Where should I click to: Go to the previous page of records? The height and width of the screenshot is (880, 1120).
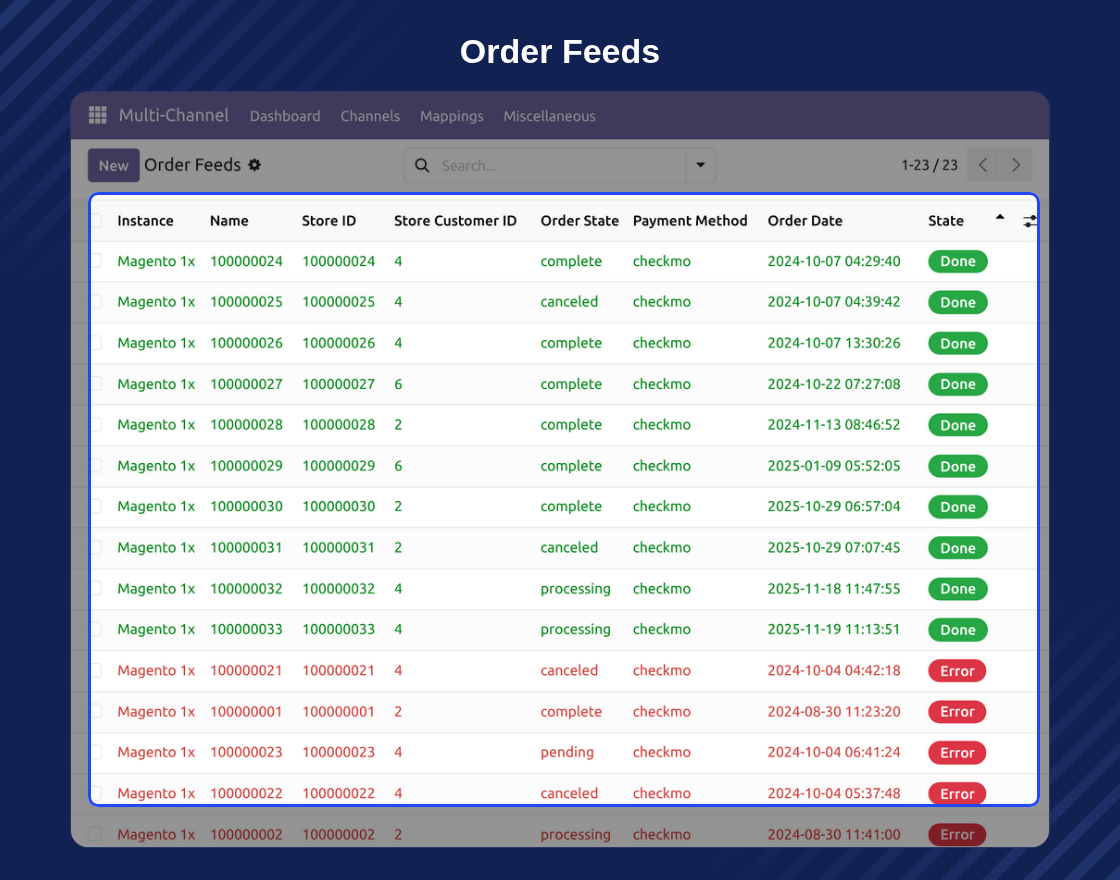[x=983, y=165]
